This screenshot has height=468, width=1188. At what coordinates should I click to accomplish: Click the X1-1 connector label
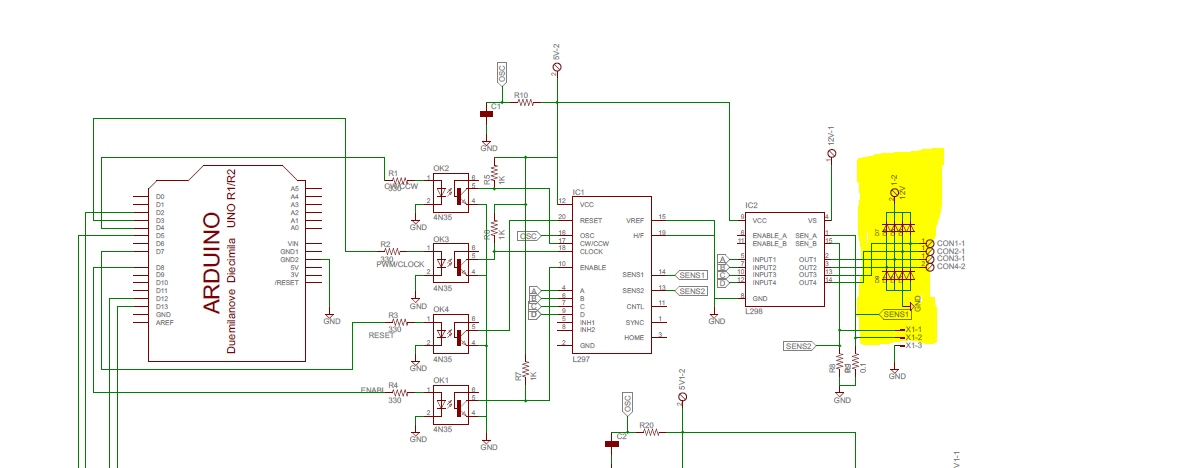coord(914,330)
